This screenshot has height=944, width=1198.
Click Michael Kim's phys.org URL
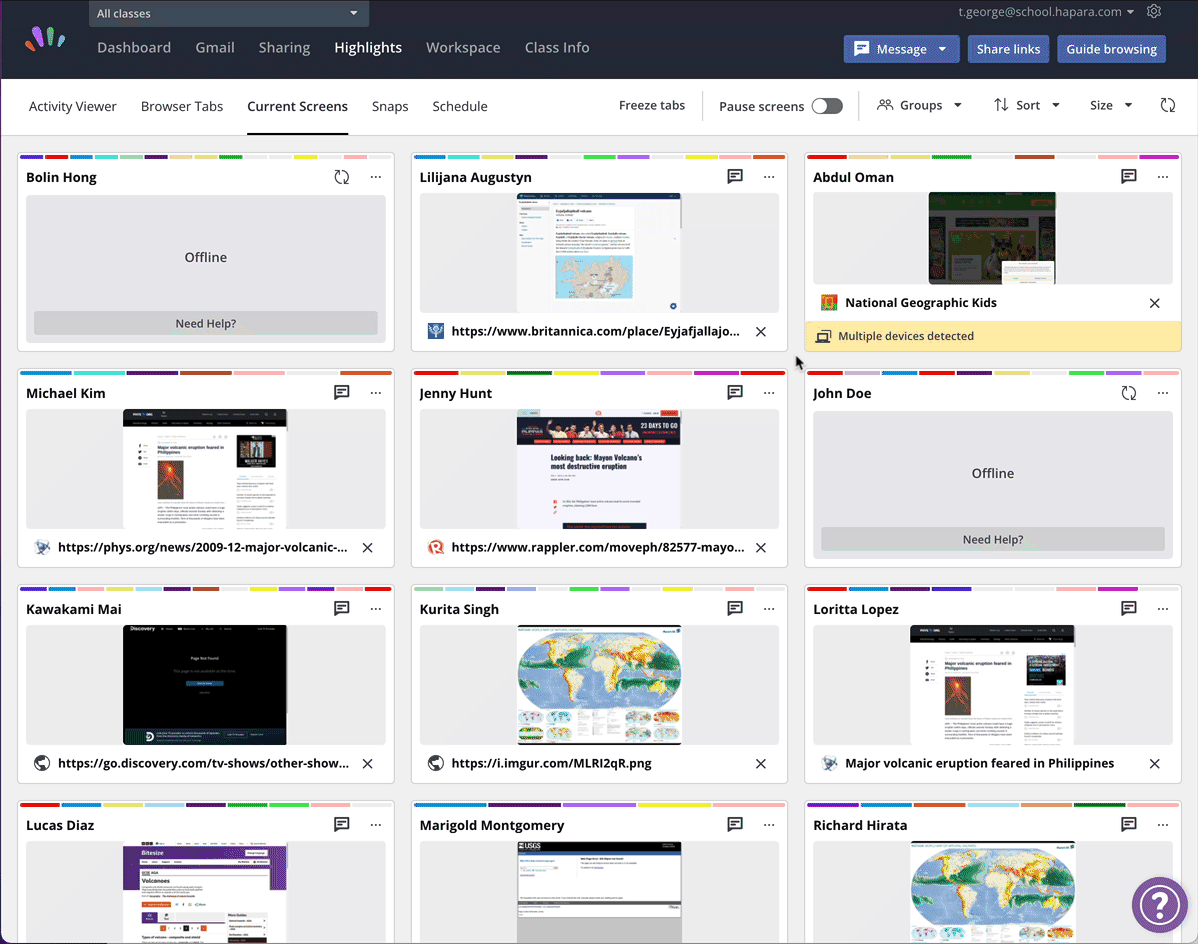(x=202, y=548)
